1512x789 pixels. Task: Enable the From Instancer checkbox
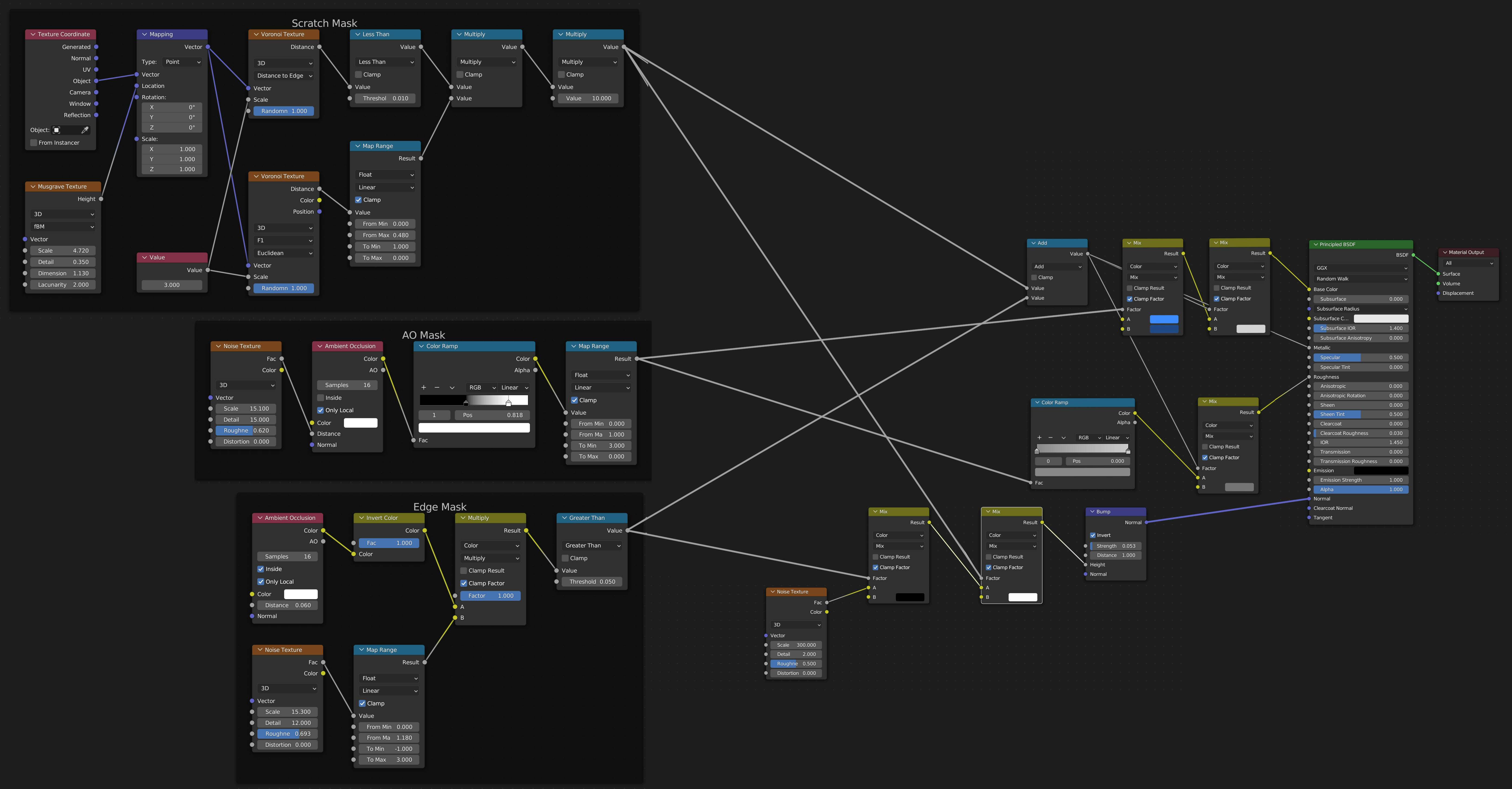(34, 143)
